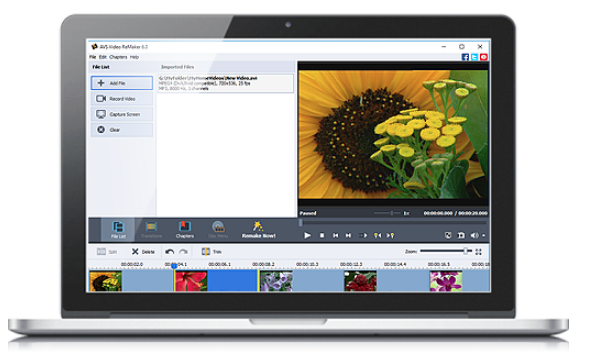Click the Add File button
592x364 pixels.
coord(122,83)
